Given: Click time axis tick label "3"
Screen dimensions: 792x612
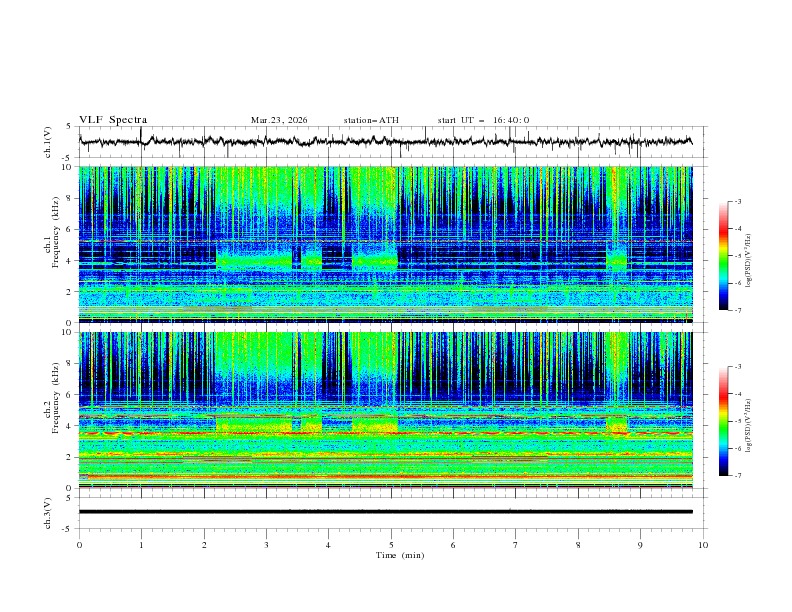Looking at the screenshot, I should click(266, 545).
